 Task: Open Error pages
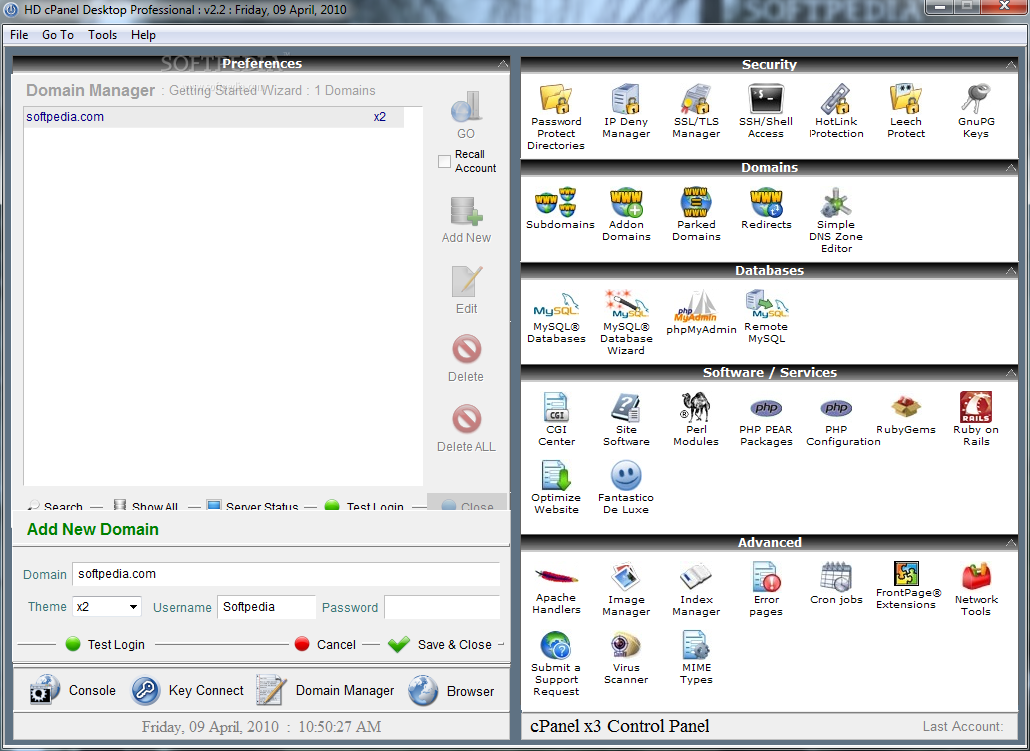coord(766,590)
